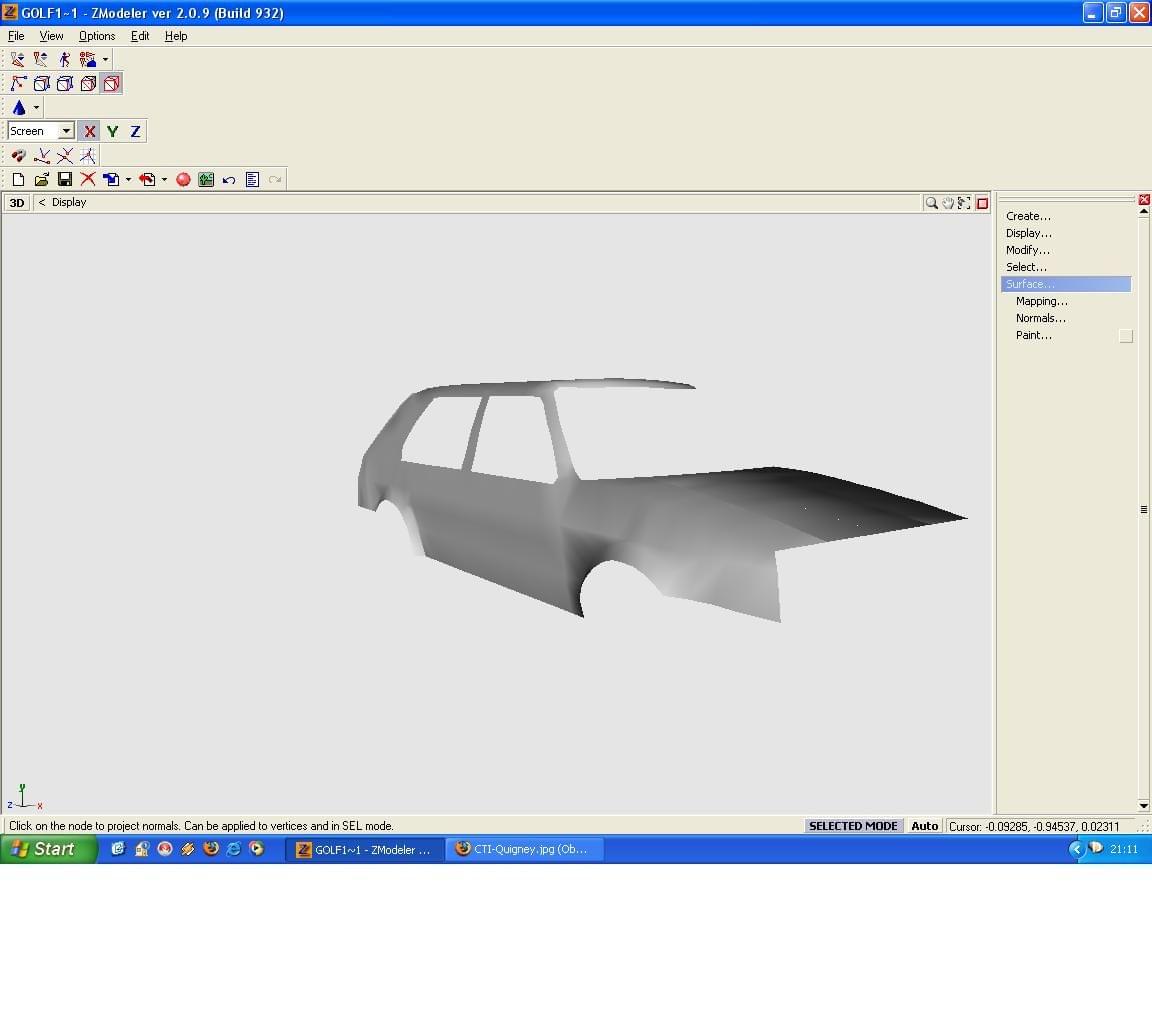The width and height of the screenshot is (1152, 1024).
Task: Open the Screen coordinate system dropdown
Action: coord(66,131)
